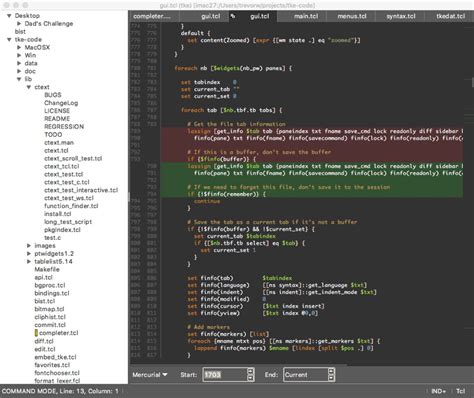Expand the Win folder
Image resolution: width=474 pixels, height=398 pixels.
pyautogui.click(x=19, y=55)
